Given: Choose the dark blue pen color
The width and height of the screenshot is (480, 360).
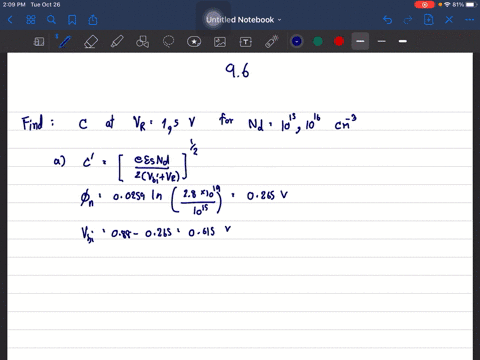Looking at the screenshot, I should [x=297, y=41].
